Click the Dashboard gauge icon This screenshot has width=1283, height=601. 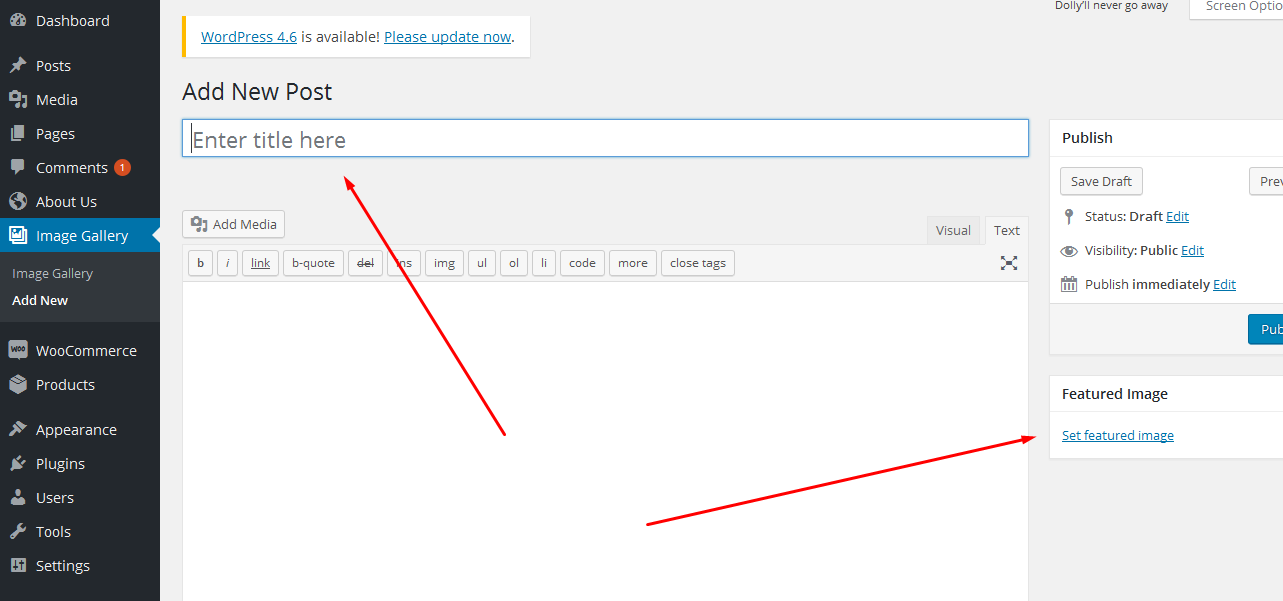tap(18, 21)
